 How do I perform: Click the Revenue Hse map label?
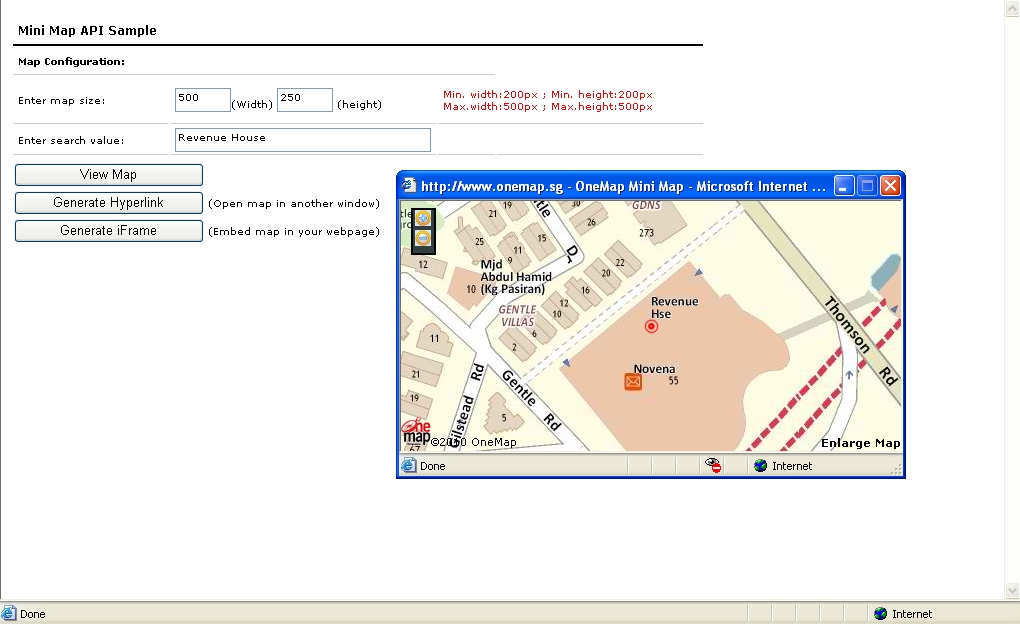click(674, 307)
